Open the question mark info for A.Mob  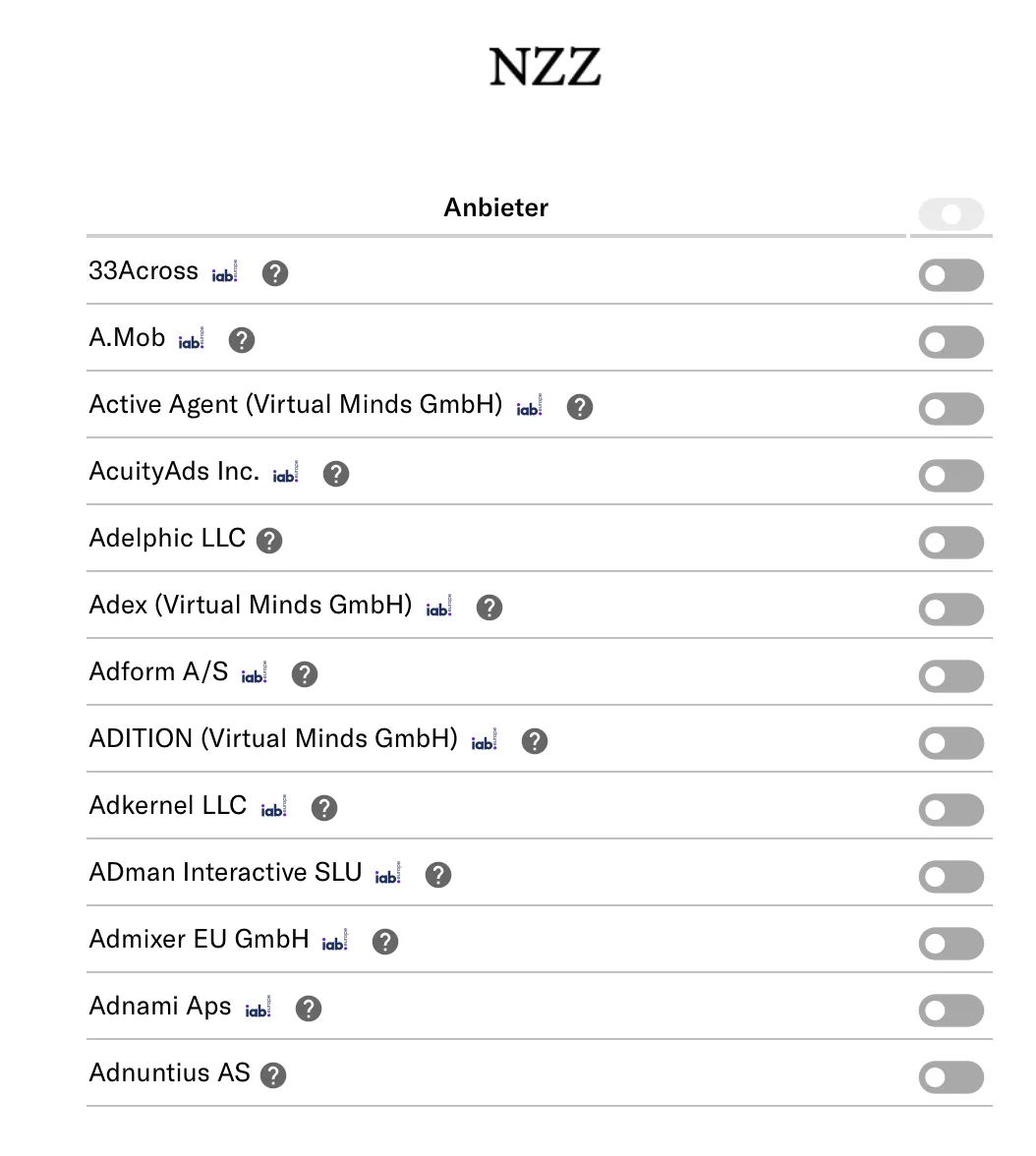point(241,340)
